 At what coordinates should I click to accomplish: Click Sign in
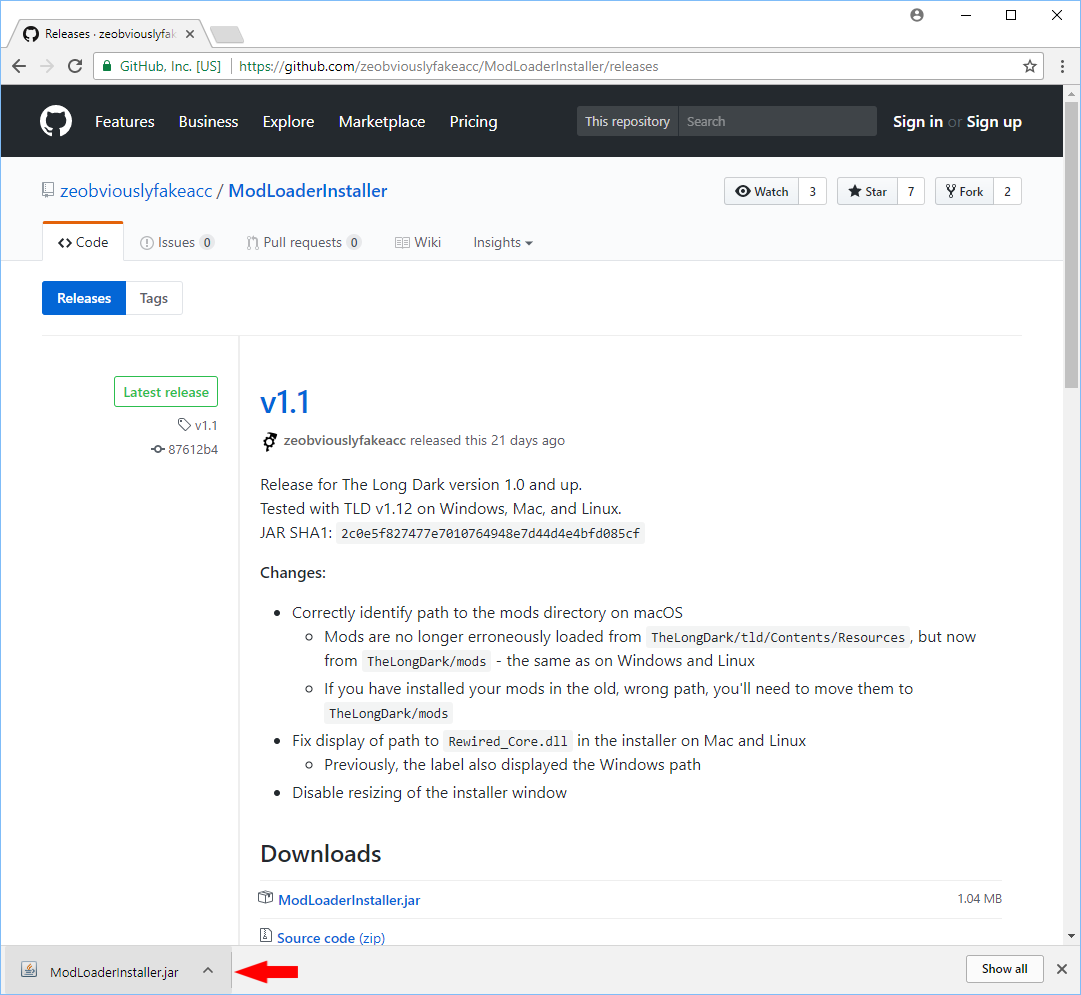tap(918, 121)
